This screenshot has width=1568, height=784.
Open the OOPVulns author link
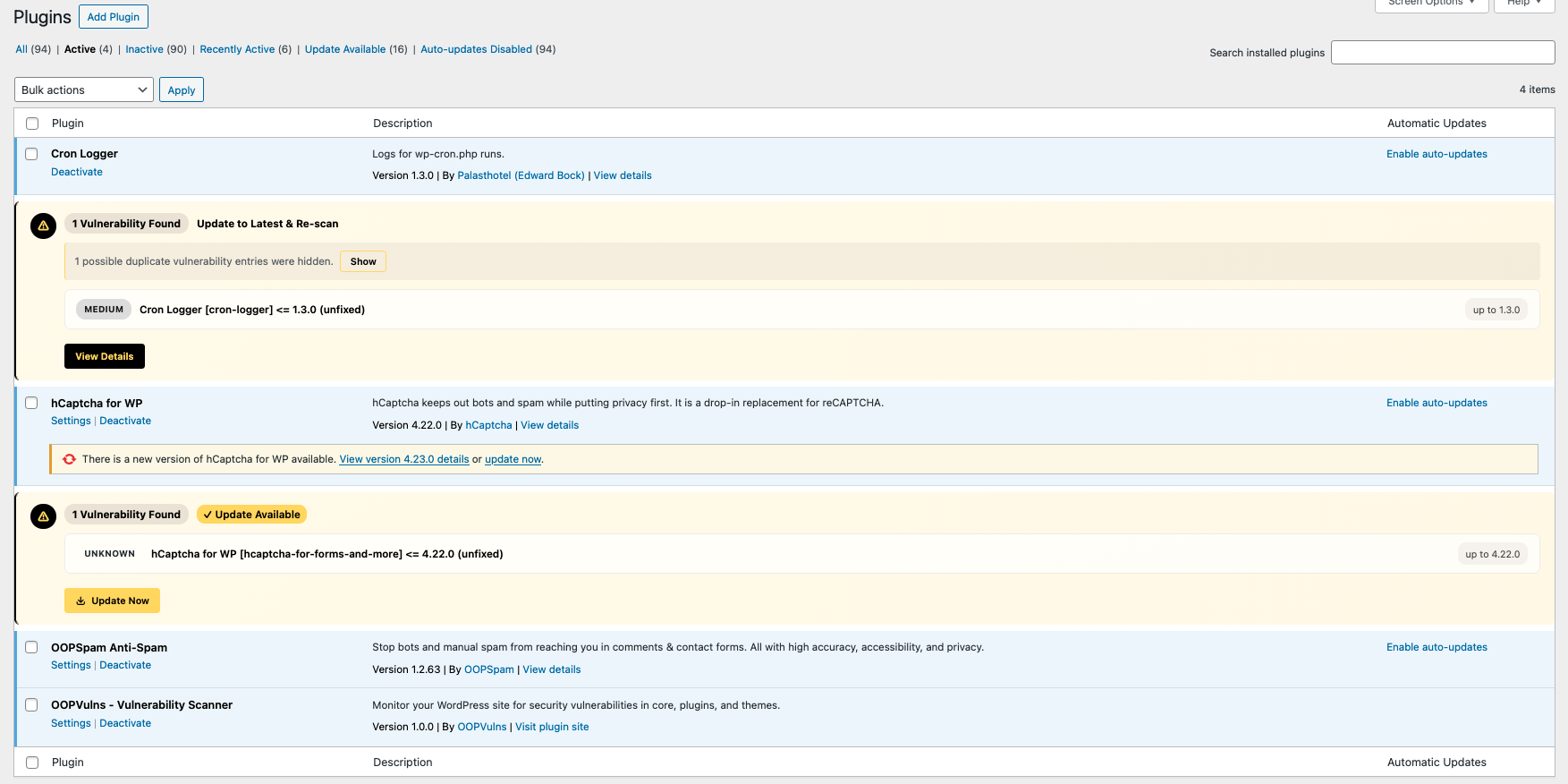coord(482,727)
